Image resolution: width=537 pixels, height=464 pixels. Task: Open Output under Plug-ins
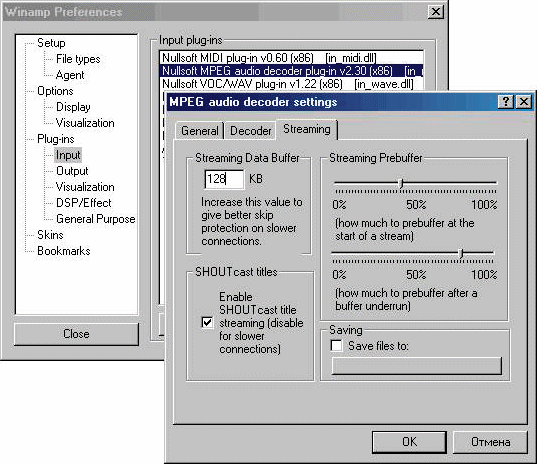coord(72,171)
